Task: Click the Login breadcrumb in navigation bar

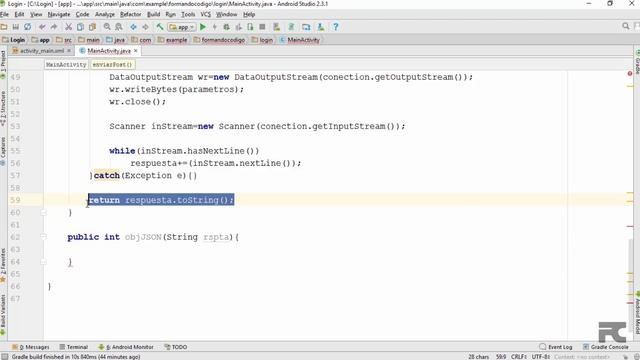Action: pyautogui.click(x=14, y=40)
